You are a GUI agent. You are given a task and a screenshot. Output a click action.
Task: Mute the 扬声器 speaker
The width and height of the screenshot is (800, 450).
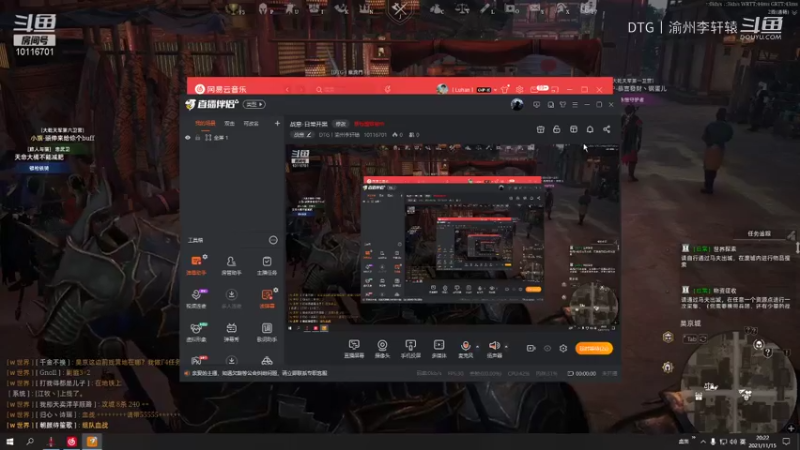pos(494,348)
